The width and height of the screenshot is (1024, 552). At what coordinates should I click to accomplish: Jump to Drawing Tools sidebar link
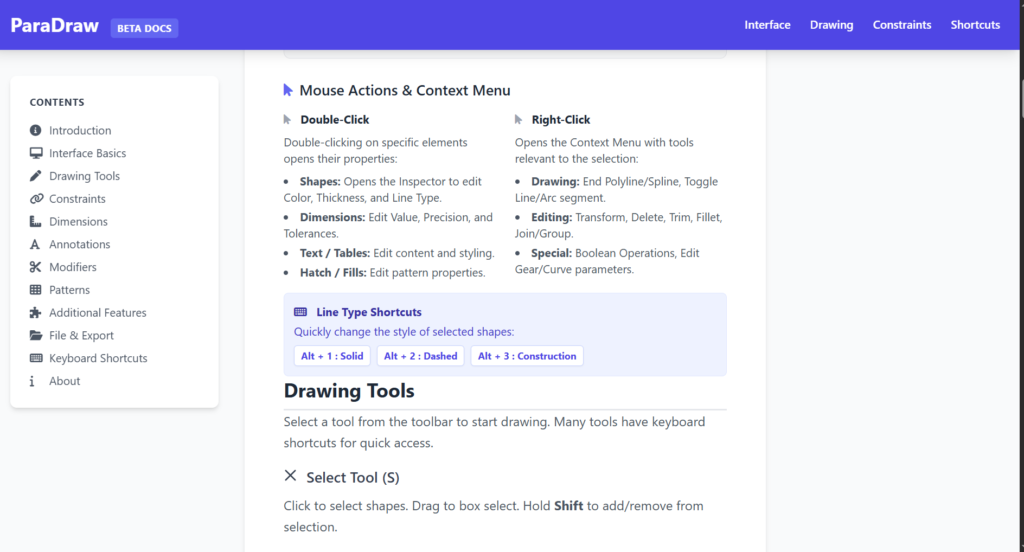point(84,176)
